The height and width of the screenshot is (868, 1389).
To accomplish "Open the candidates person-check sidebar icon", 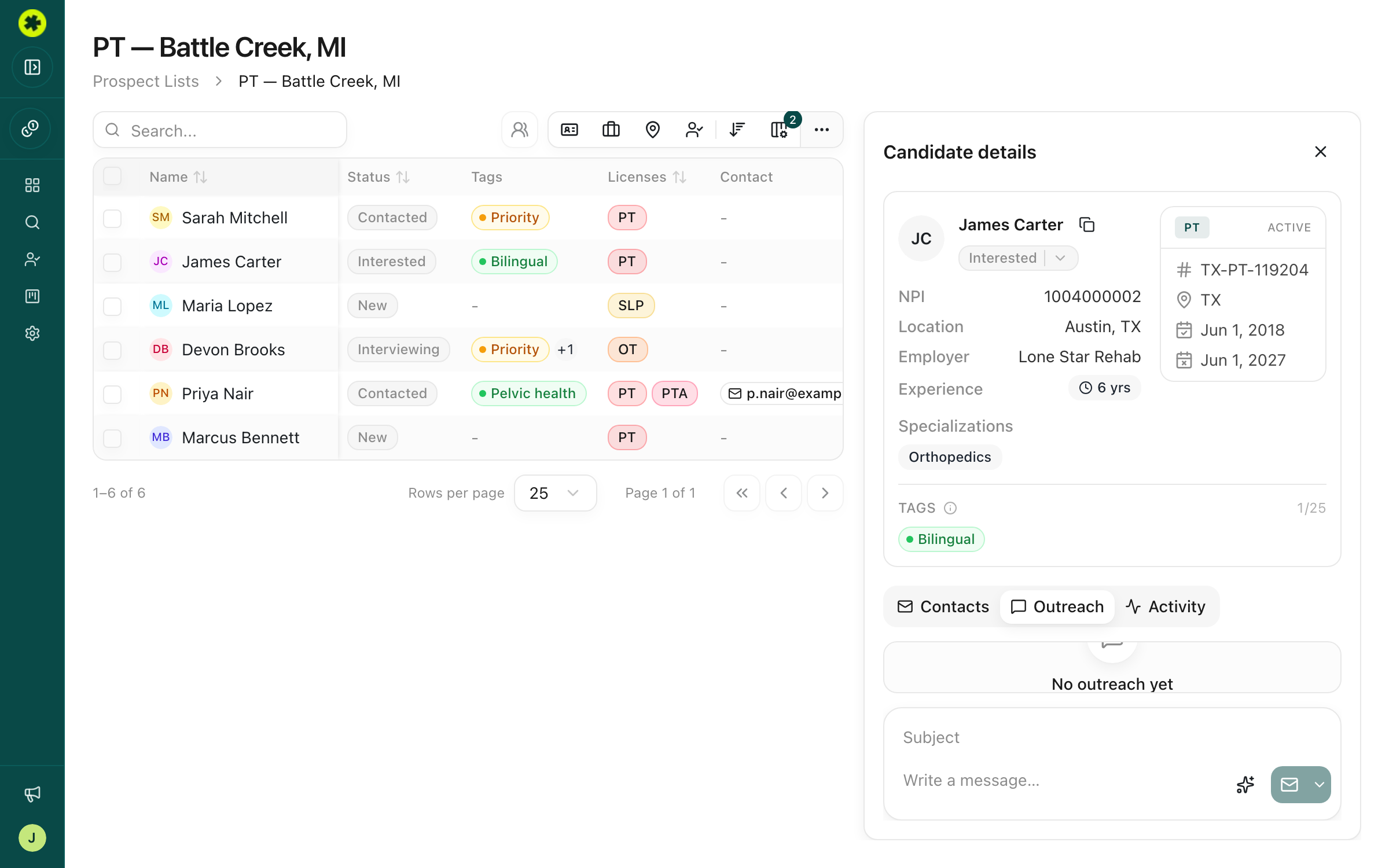I will click(x=32, y=259).
